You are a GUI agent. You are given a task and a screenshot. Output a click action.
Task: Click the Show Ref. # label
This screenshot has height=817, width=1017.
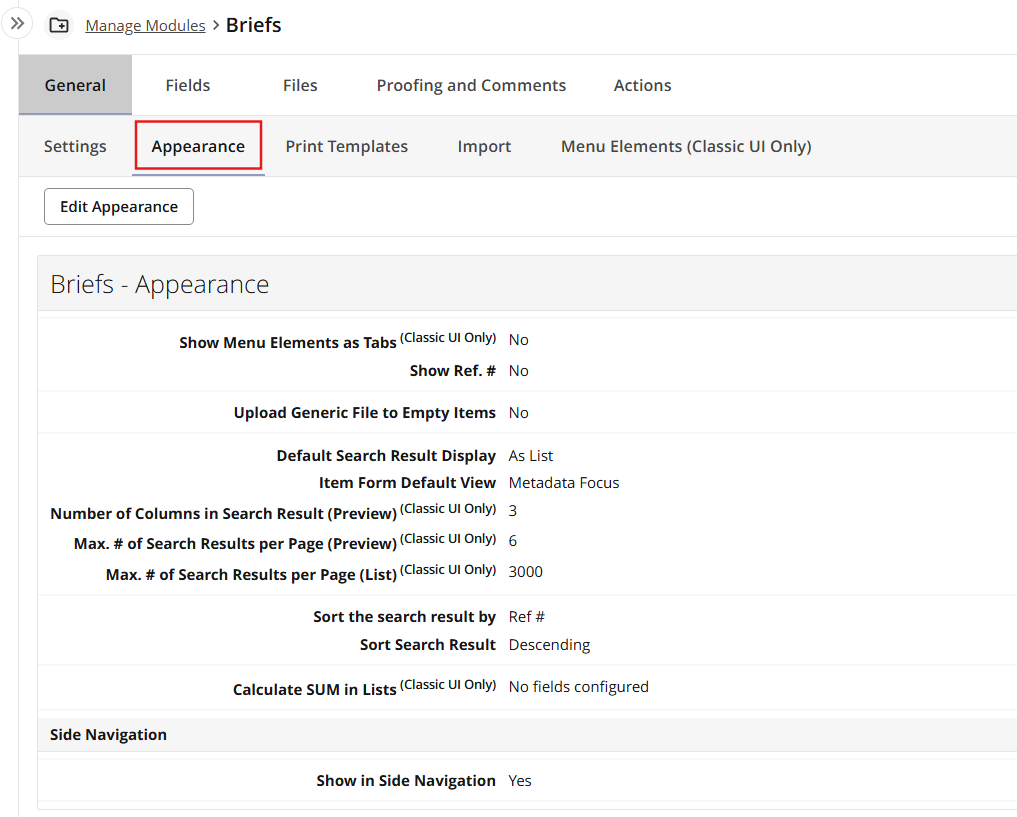pos(452,370)
